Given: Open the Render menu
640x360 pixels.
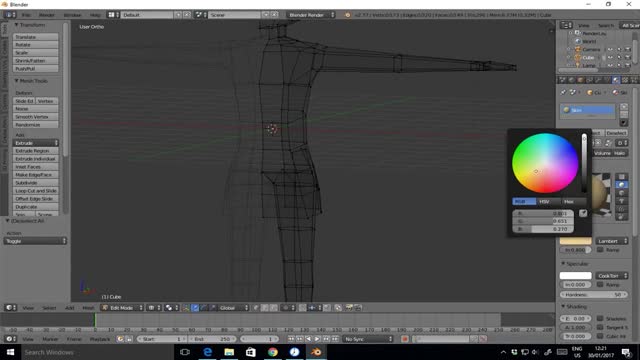Looking at the screenshot, I should tap(47, 15).
